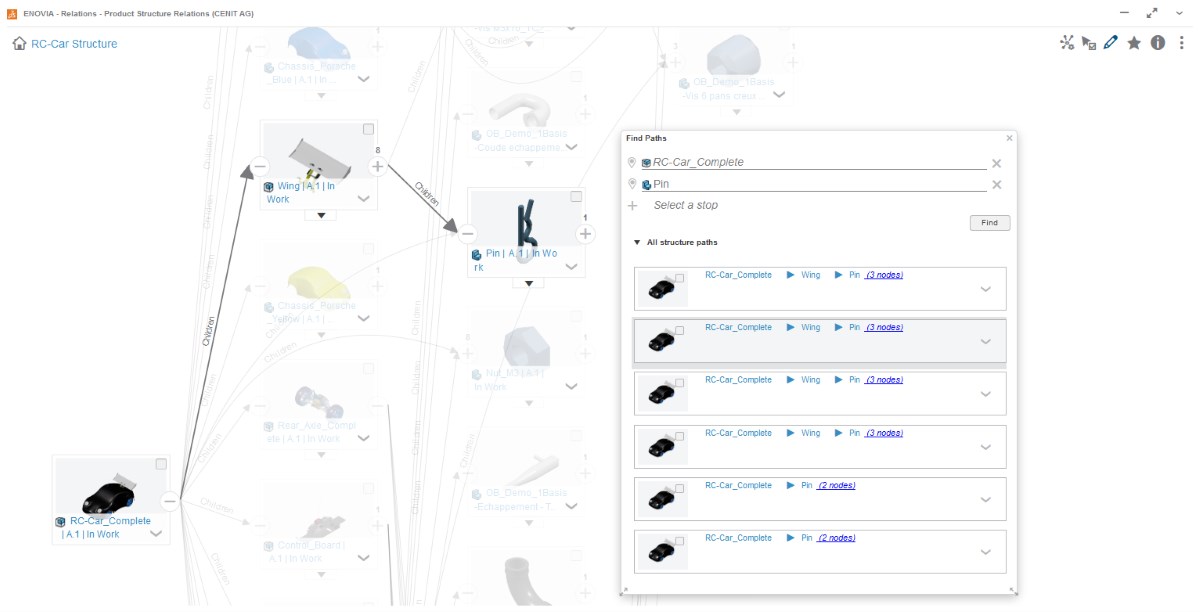Collapse the 'All structure paths' section
Screen dimensions: 1200x612
tap(637, 242)
